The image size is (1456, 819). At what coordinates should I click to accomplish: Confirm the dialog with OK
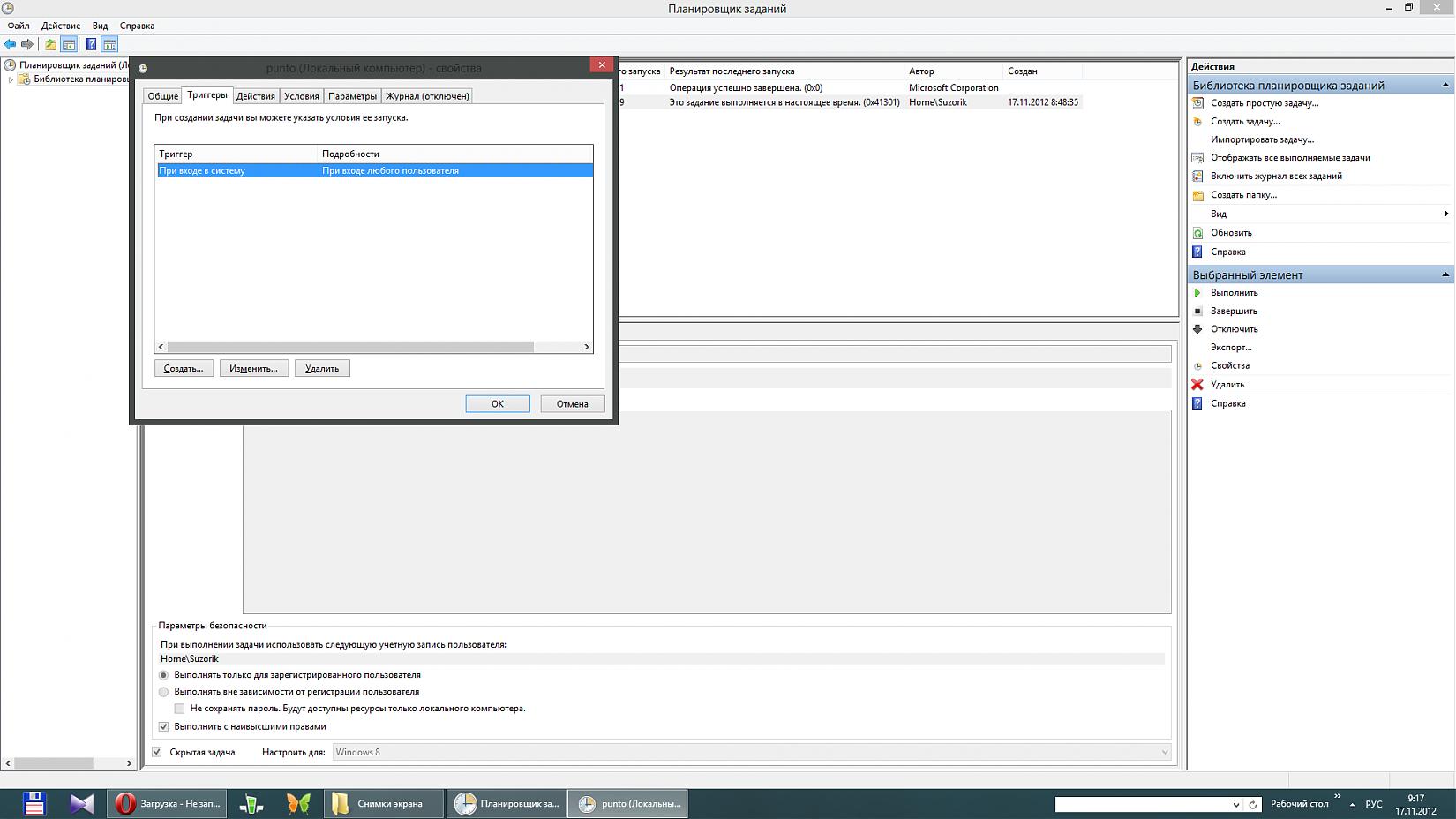(498, 404)
